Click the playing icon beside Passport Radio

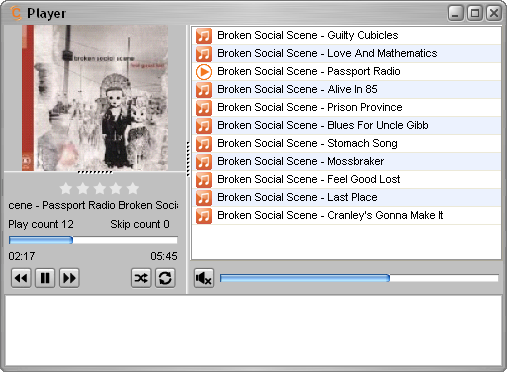pos(204,72)
